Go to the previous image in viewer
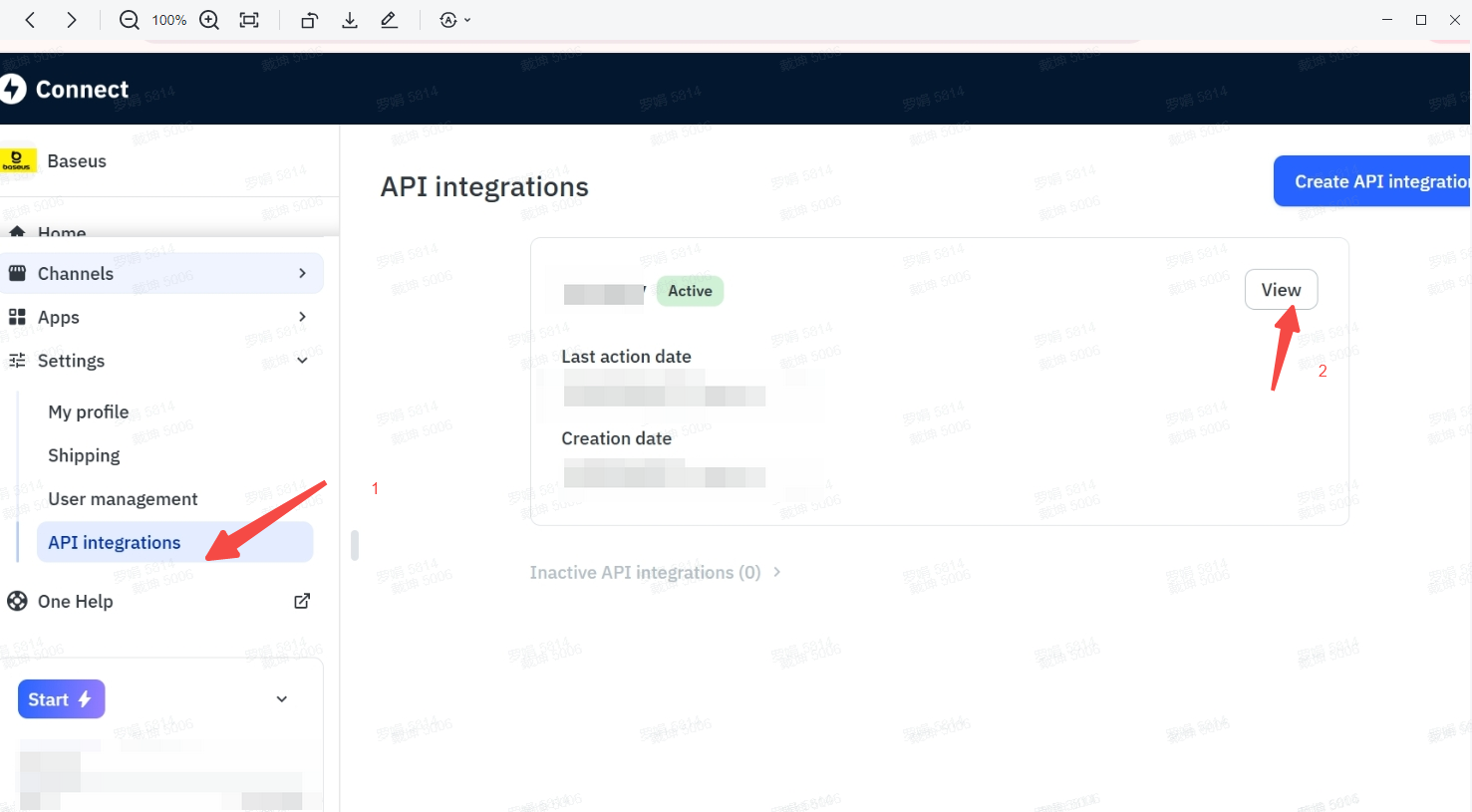1472x812 pixels. 31,20
